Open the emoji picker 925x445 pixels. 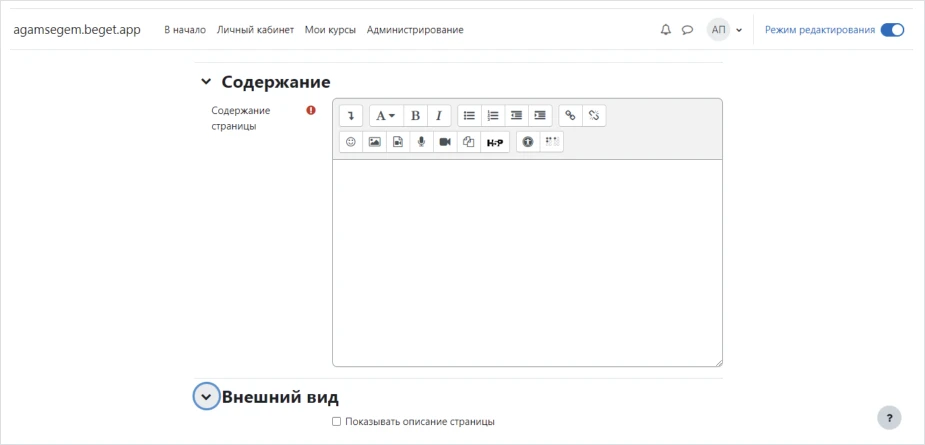[x=351, y=142]
